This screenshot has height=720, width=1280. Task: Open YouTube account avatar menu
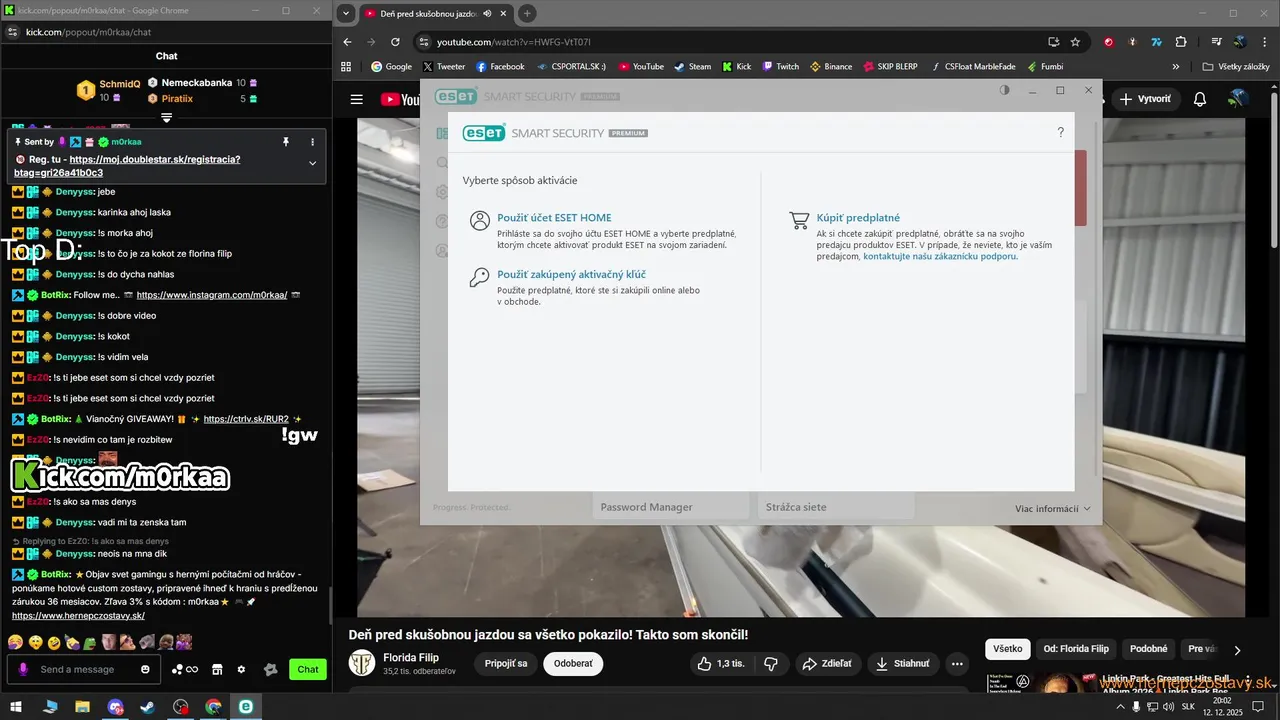(x=1239, y=99)
